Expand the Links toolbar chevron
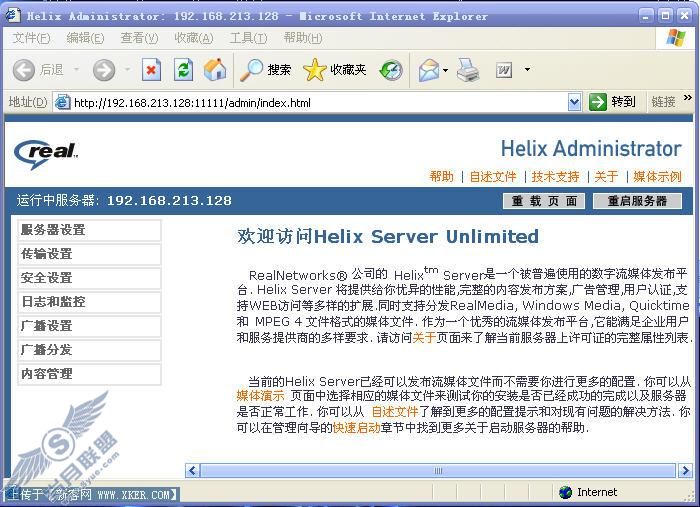The height and width of the screenshot is (507, 700). coord(688,98)
